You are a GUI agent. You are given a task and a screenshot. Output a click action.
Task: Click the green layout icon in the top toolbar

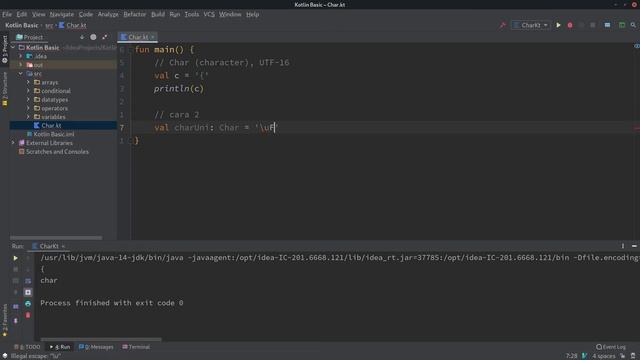coord(622,25)
